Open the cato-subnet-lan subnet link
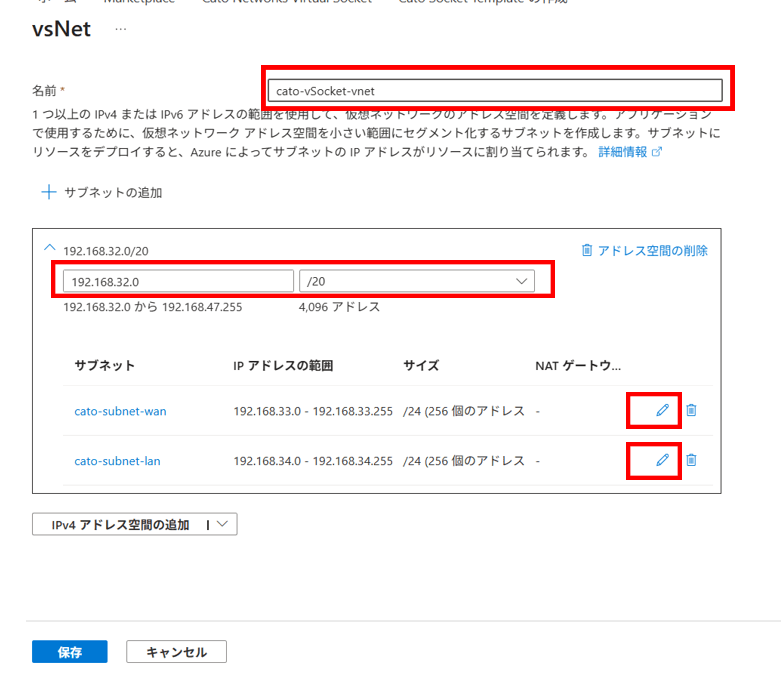This screenshot has height=673, width=781. pos(117,461)
